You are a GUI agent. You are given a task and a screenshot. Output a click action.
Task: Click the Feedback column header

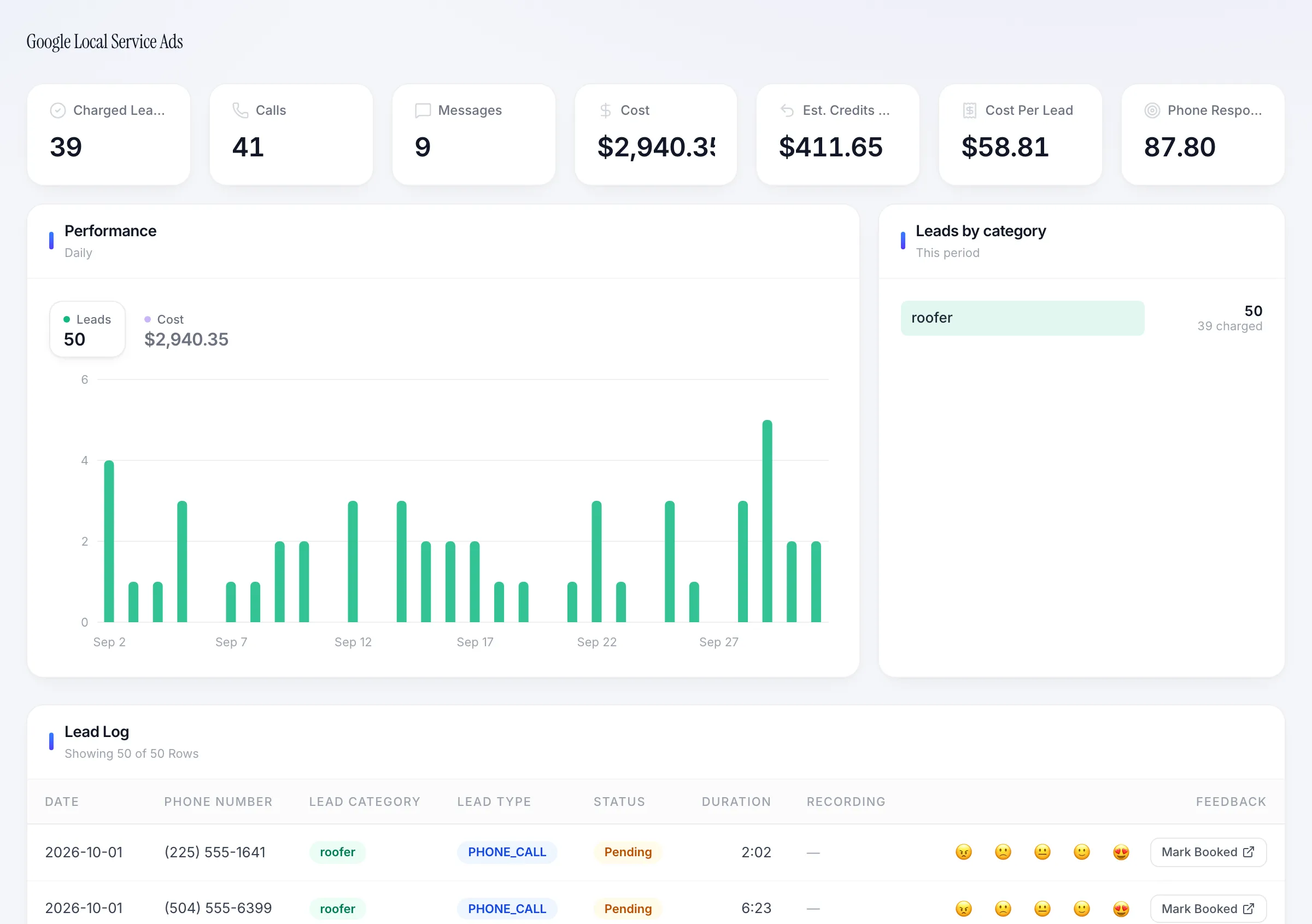pos(1231,802)
